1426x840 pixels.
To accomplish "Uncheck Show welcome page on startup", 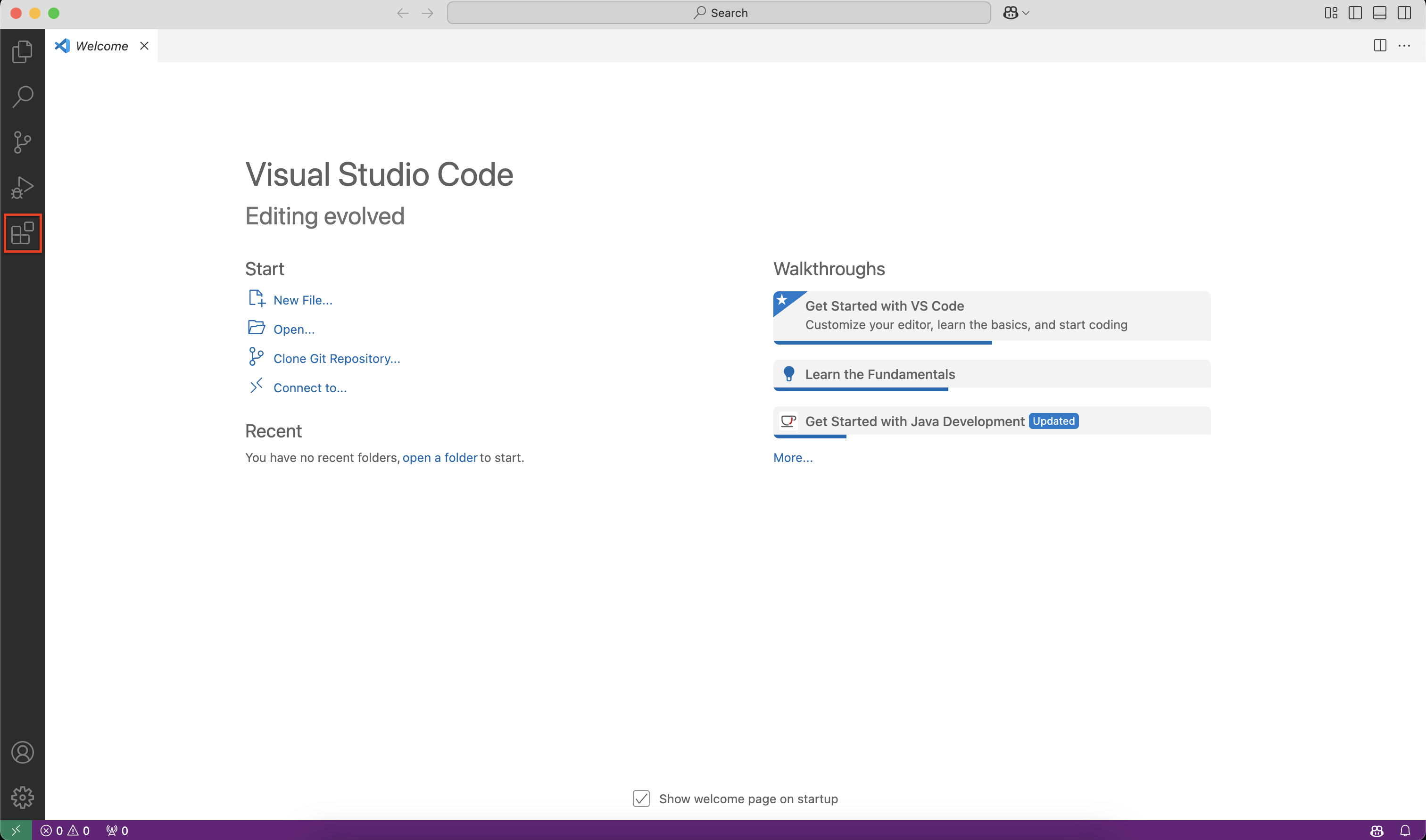I will coord(641,799).
